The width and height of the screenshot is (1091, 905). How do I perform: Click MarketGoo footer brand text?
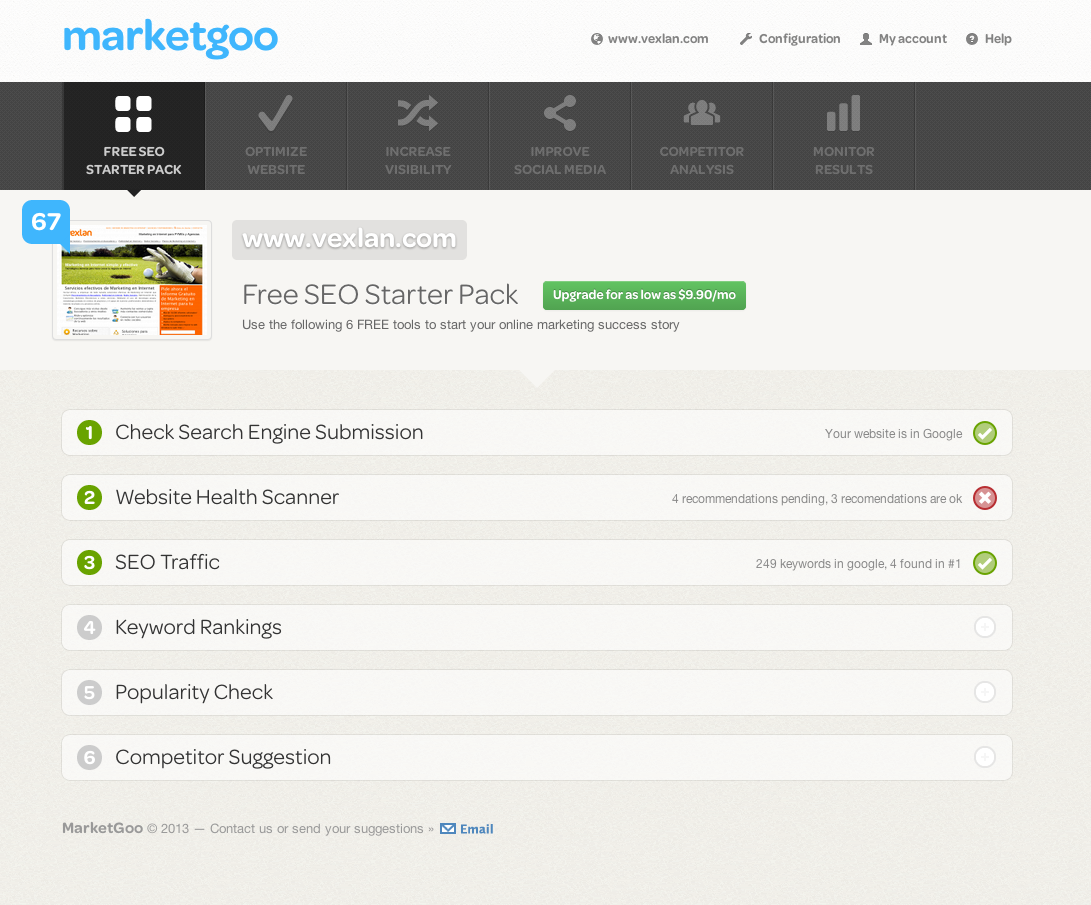(x=102, y=828)
